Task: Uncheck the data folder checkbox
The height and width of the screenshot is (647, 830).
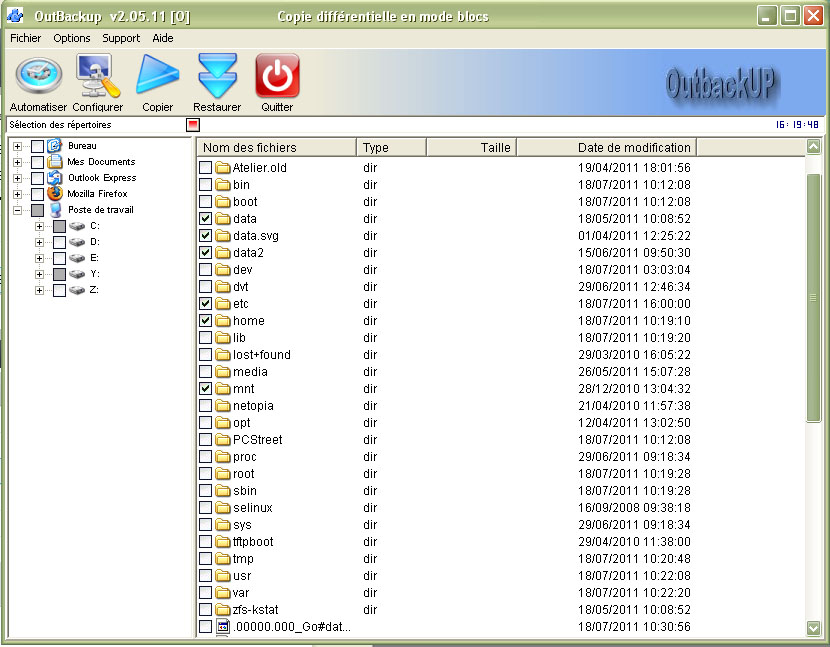Action: pyautogui.click(x=205, y=219)
